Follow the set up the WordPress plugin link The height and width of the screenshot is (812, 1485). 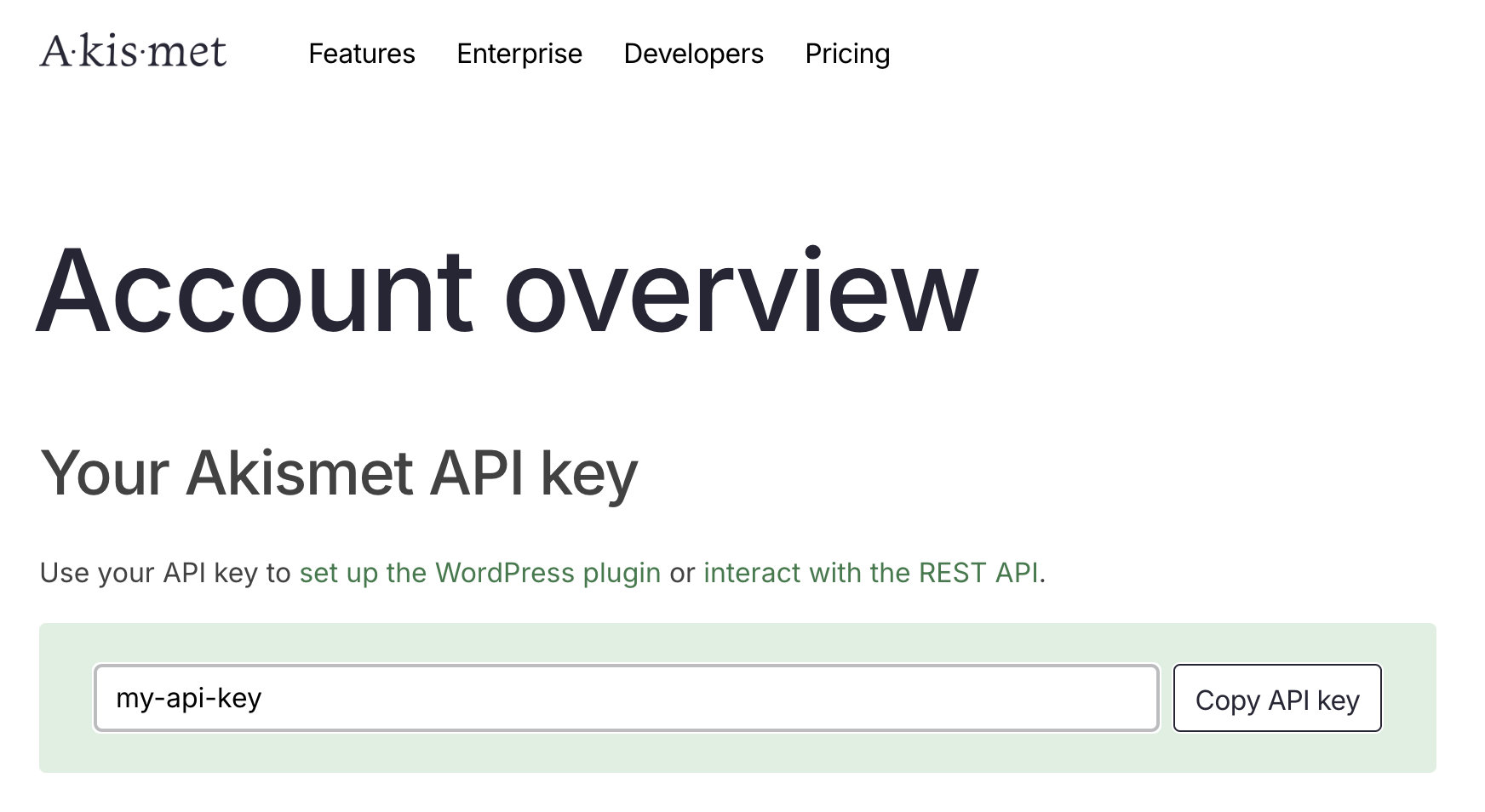[x=479, y=572]
